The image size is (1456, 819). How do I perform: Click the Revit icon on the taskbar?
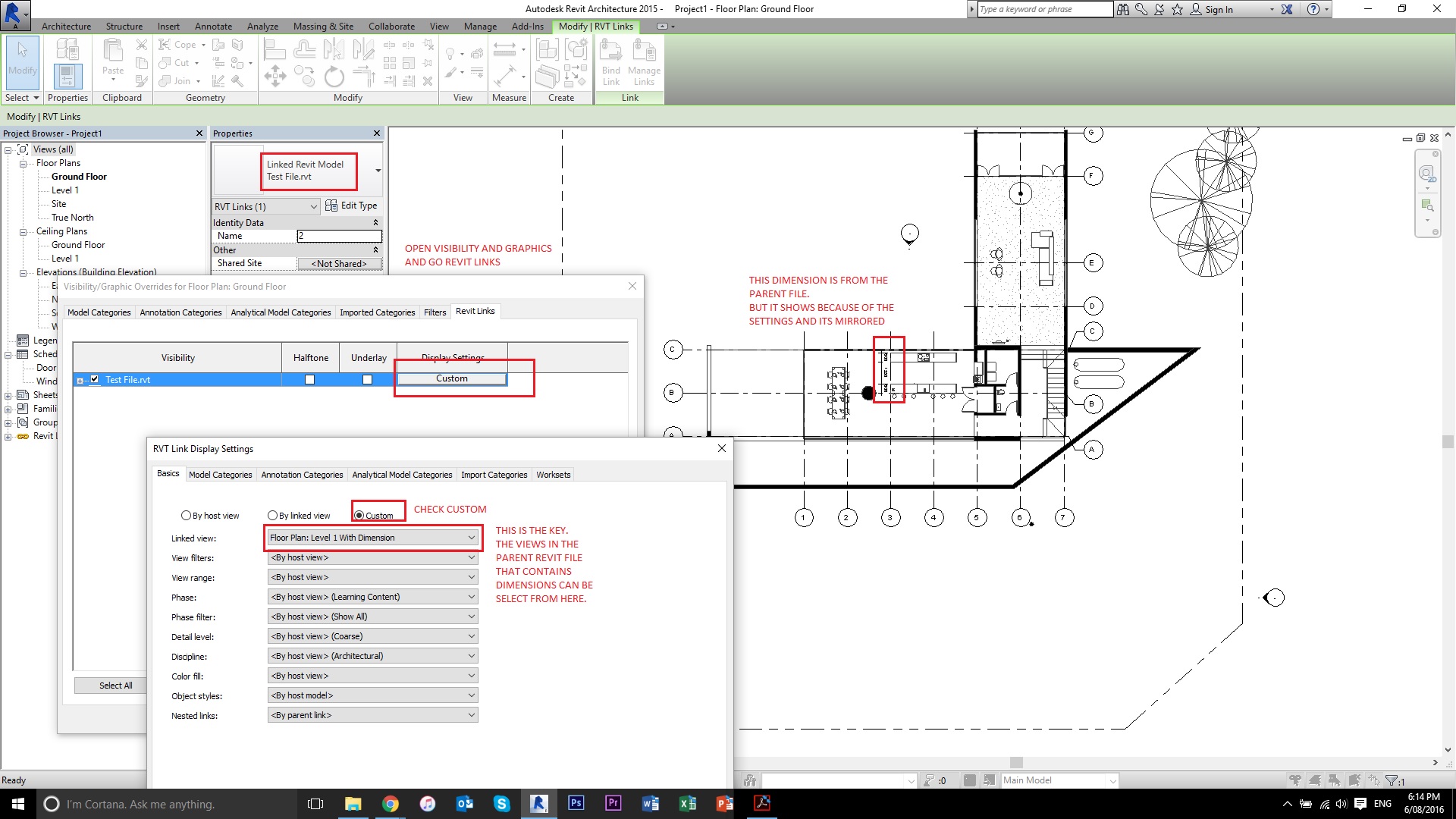[x=539, y=803]
